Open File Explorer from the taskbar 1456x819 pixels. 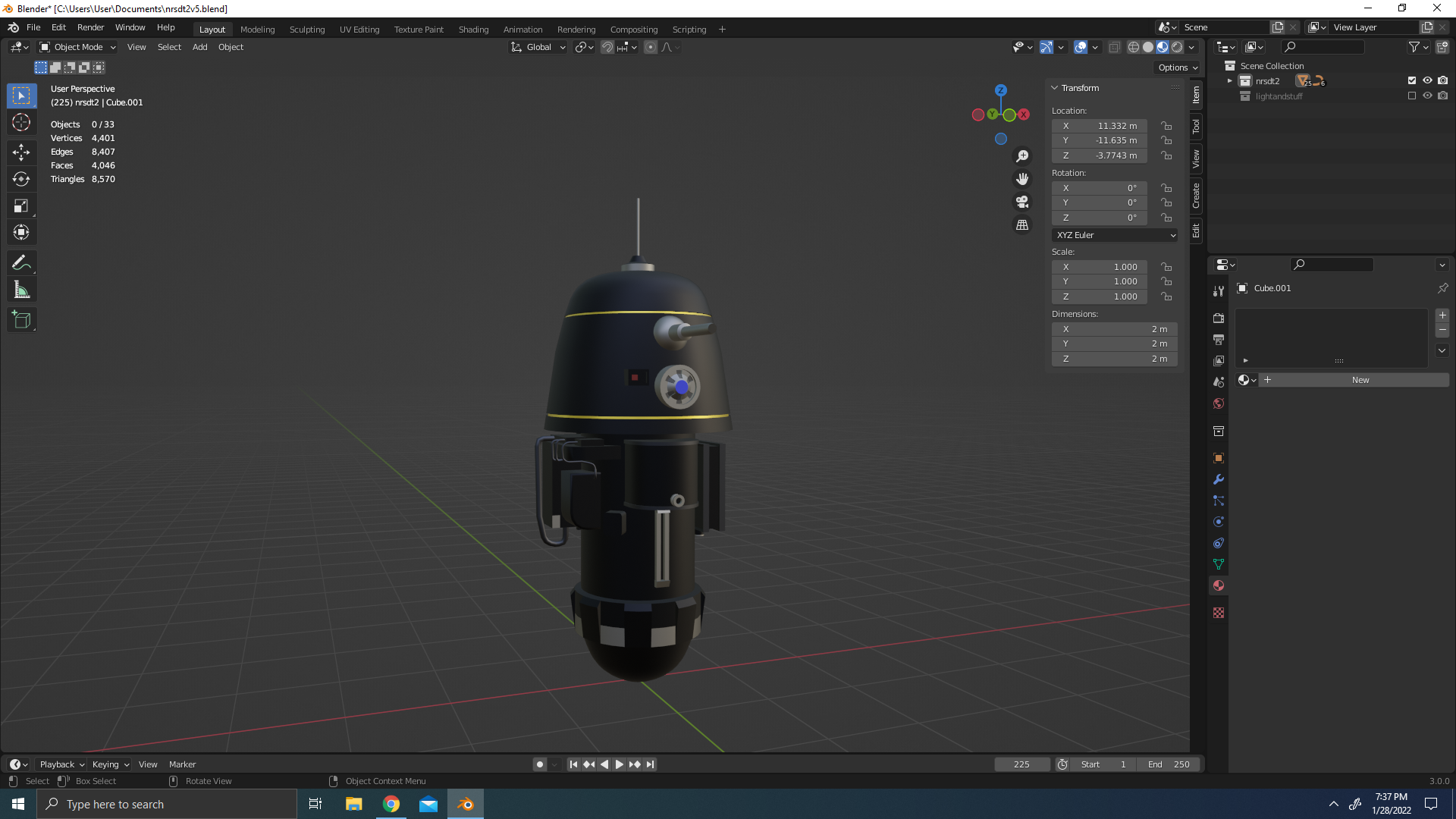(x=354, y=804)
